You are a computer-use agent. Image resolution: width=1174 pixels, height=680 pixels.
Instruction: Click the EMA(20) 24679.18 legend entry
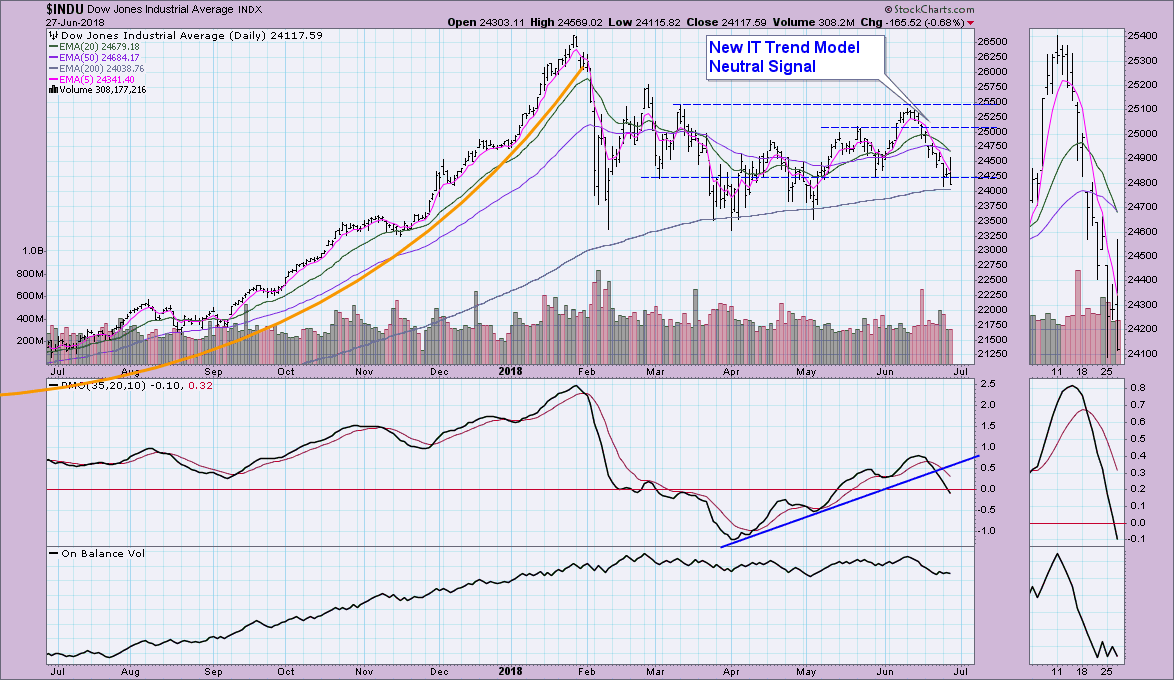[94, 46]
